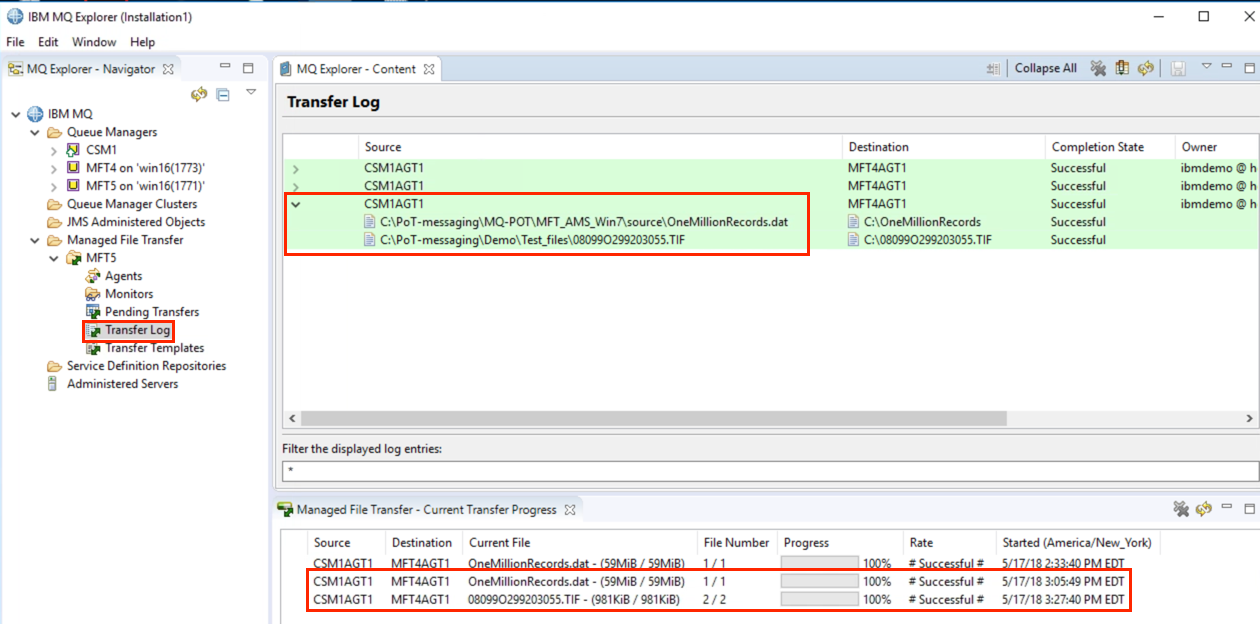This screenshot has width=1260, height=624.
Task: Close the MQ Explorer - Content tab
Action: [429, 69]
